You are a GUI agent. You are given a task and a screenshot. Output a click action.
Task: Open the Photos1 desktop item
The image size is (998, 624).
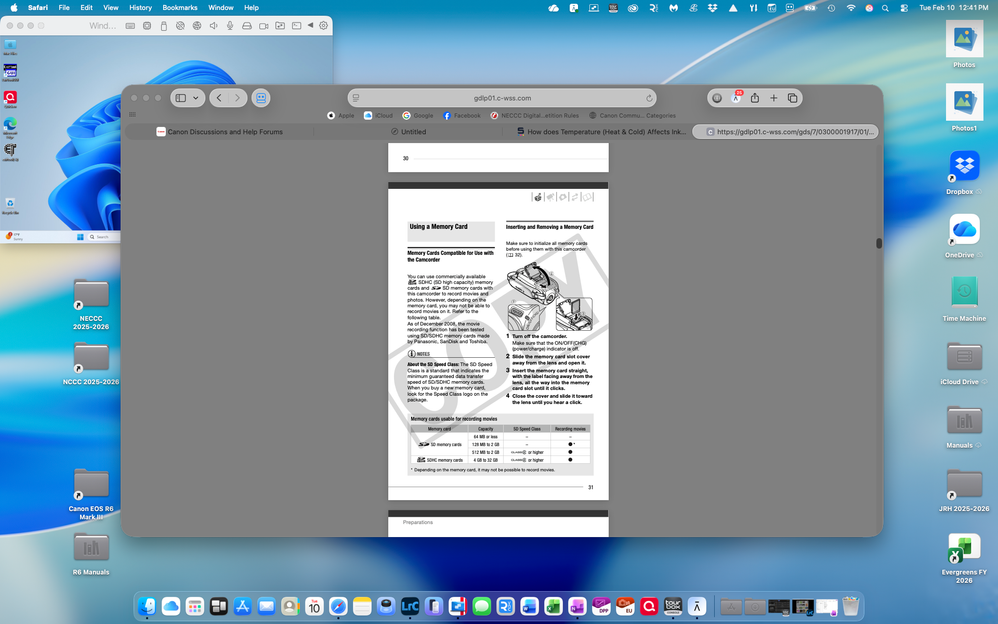click(964, 102)
